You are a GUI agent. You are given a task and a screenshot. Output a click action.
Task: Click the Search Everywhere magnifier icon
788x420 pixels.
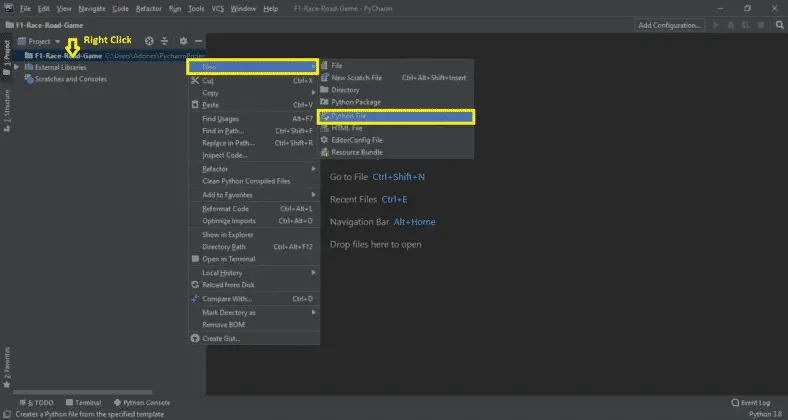[x=778, y=24]
